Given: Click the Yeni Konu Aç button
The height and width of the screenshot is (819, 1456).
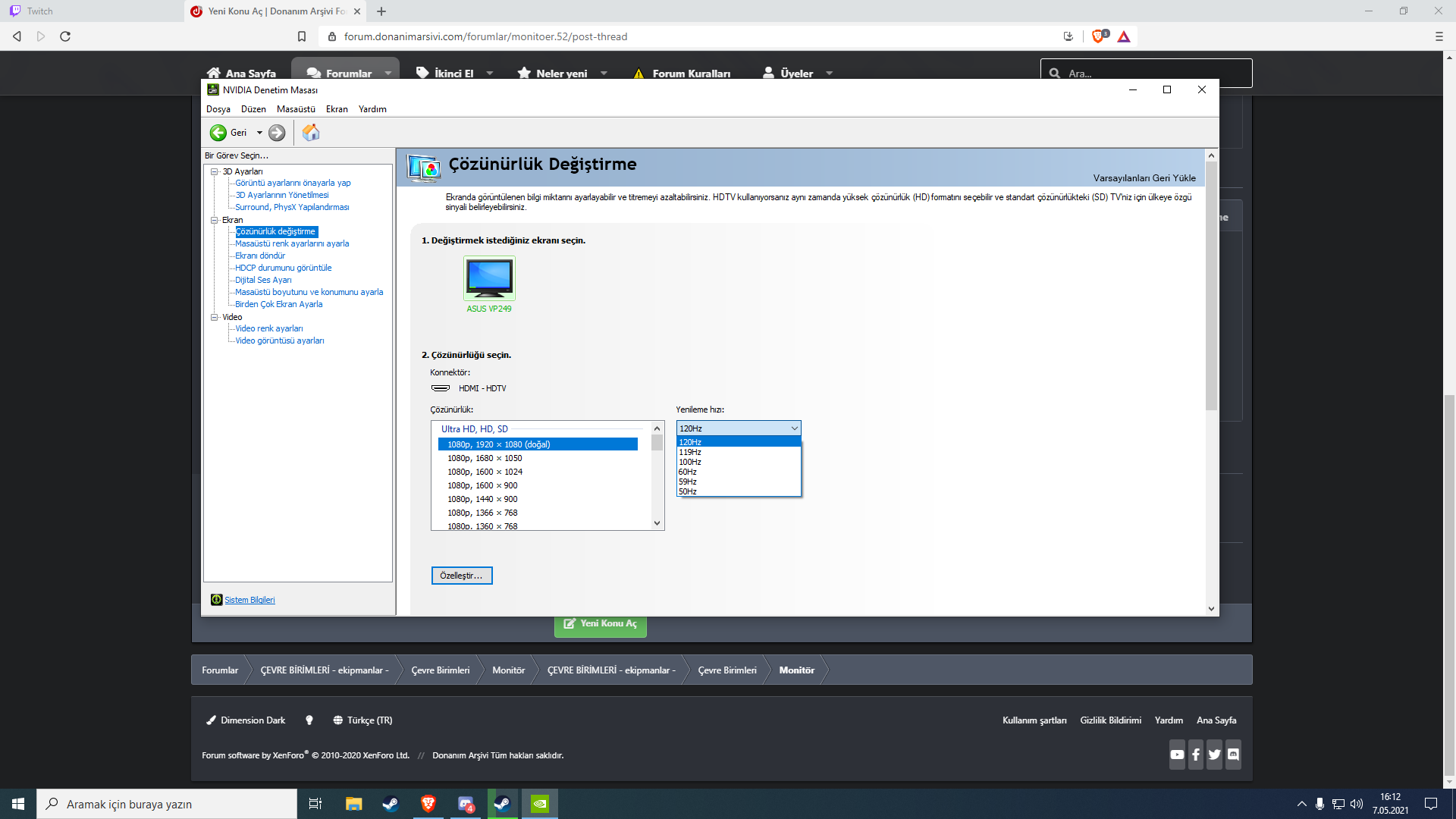Looking at the screenshot, I should point(601,624).
